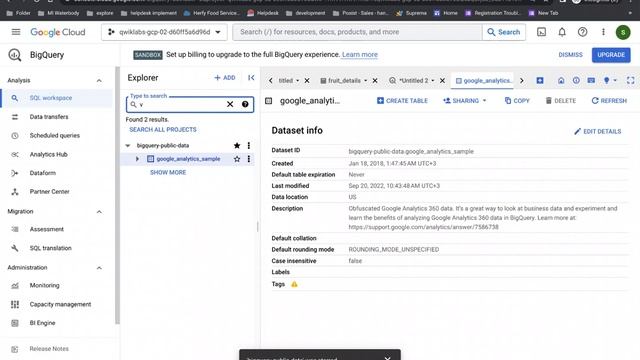
Task: Toggle full screen mode
Action: tap(630, 81)
